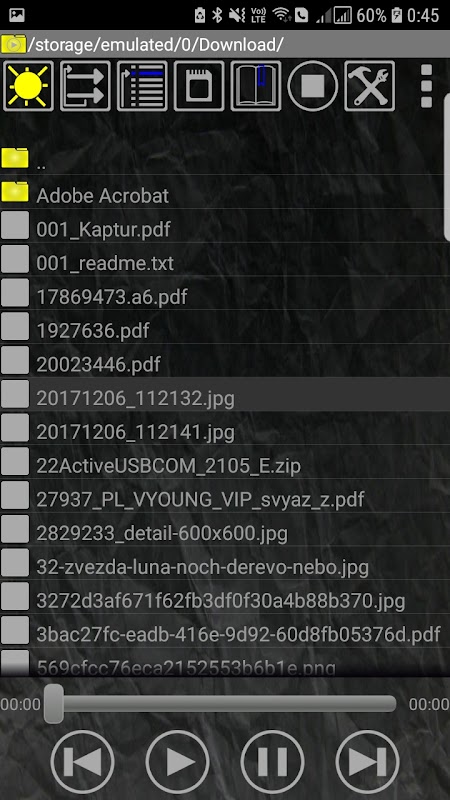Tick the checkbox next to 22ActiveUSBCOM_2105_E.zip

[x=15, y=462]
